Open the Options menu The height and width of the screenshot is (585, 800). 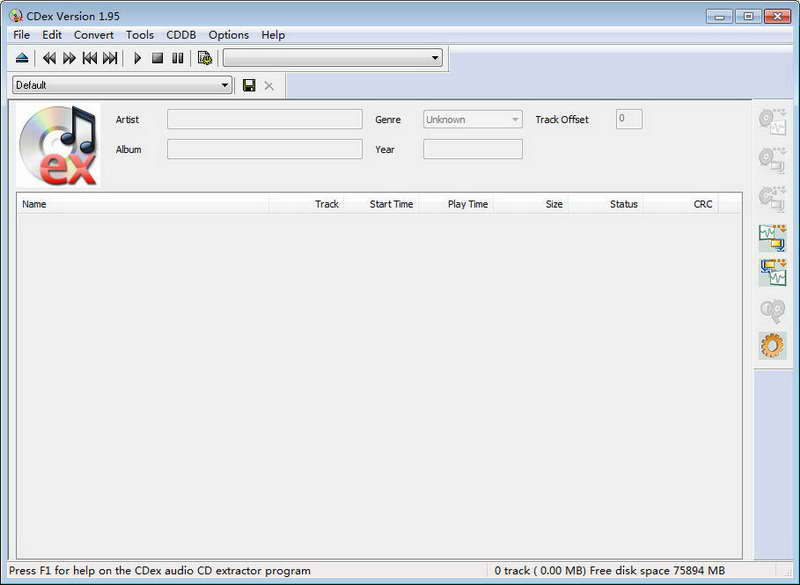[x=228, y=35]
